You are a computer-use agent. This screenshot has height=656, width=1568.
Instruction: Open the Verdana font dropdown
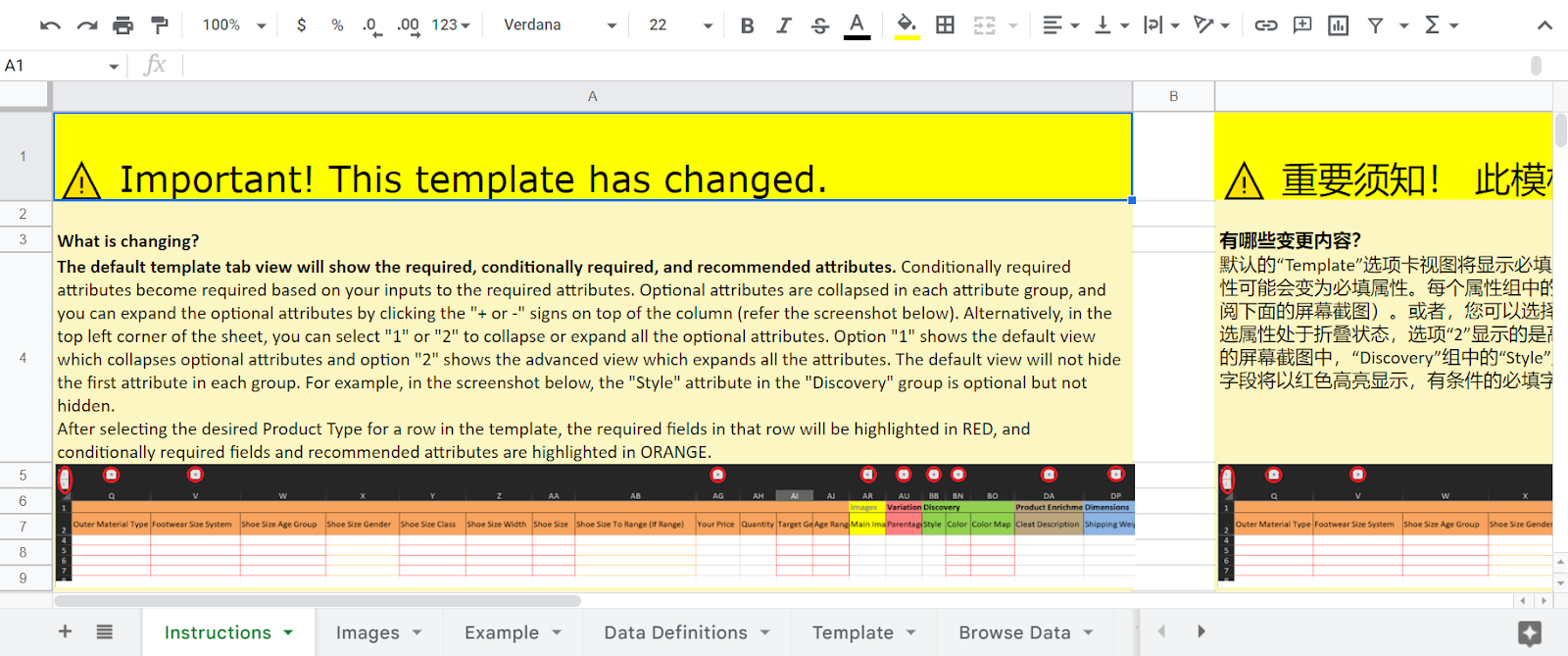560,25
